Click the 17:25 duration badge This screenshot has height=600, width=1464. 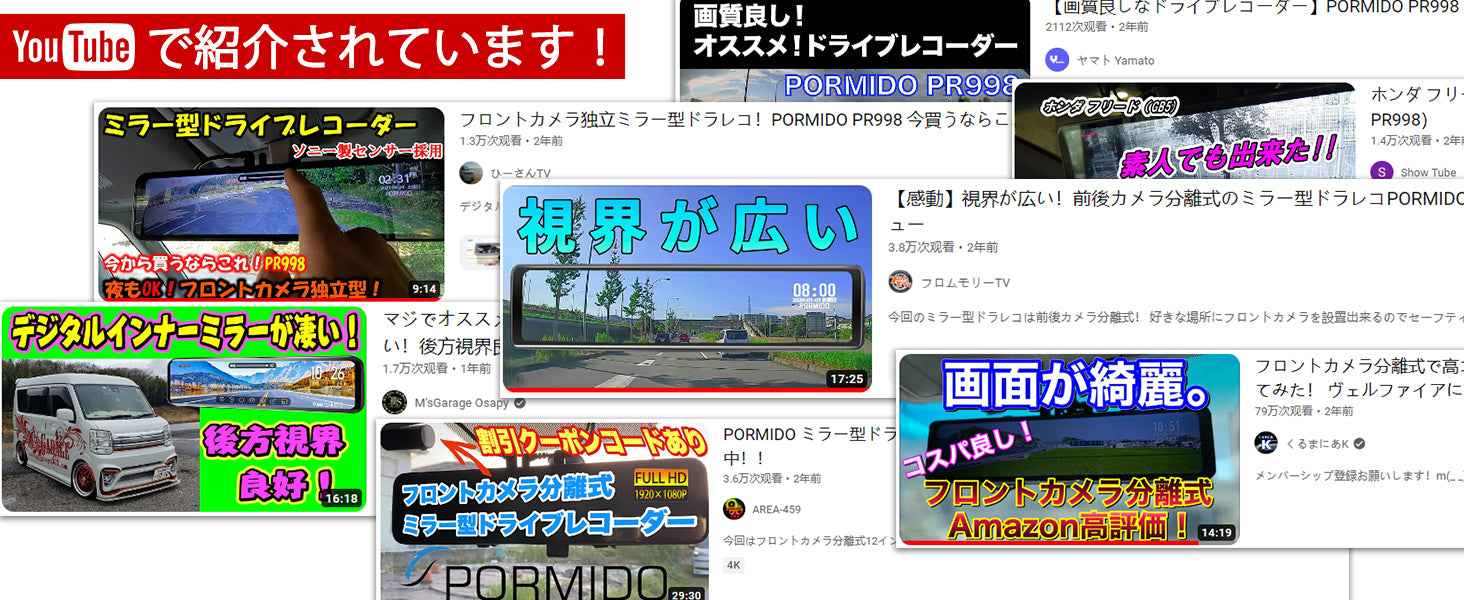(x=846, y=379)
